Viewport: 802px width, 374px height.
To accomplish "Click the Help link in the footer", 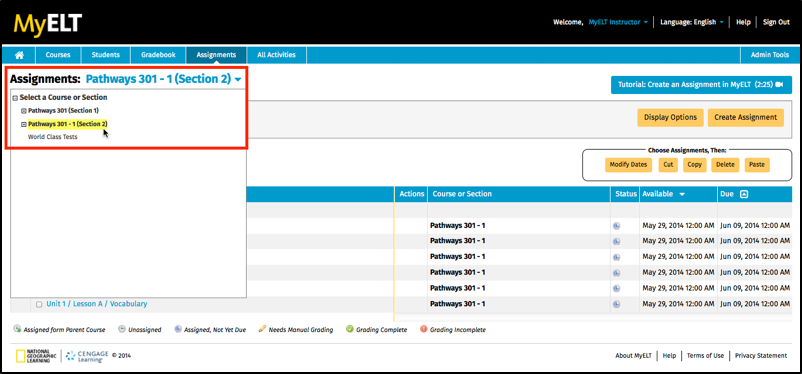I will pyautogui.click(x=669, y=356).
